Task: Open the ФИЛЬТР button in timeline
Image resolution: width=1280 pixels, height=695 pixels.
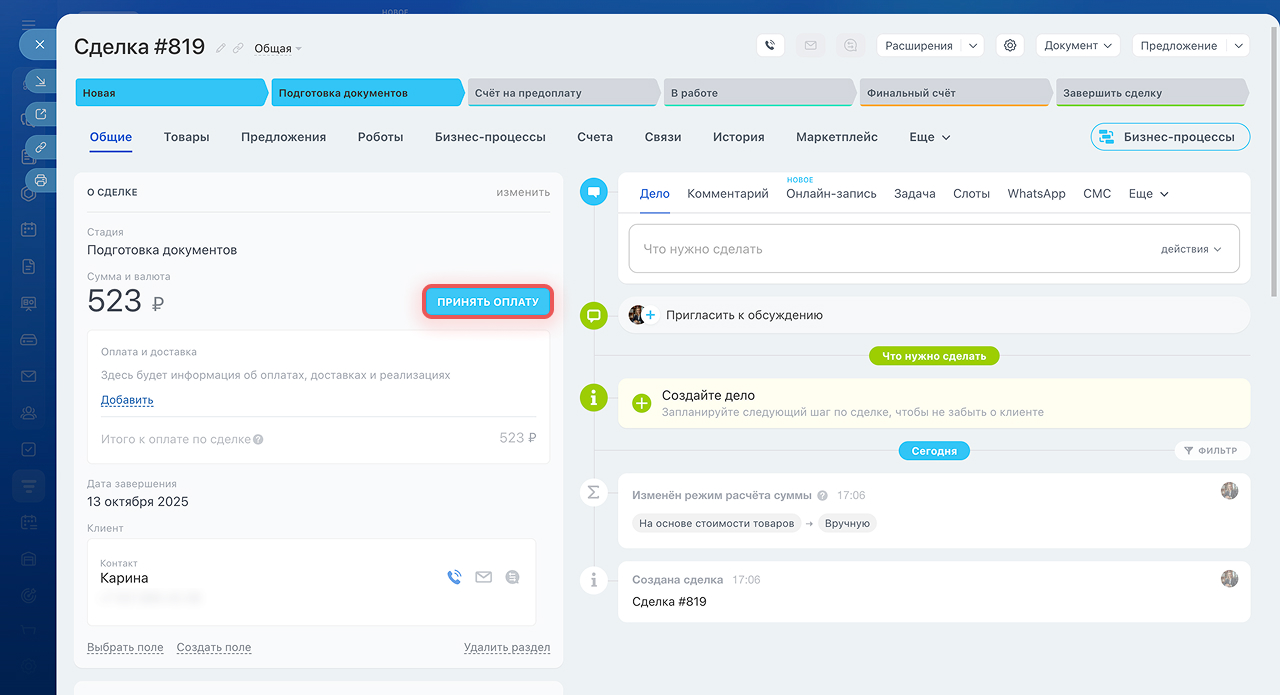Action: [1210, 451]
